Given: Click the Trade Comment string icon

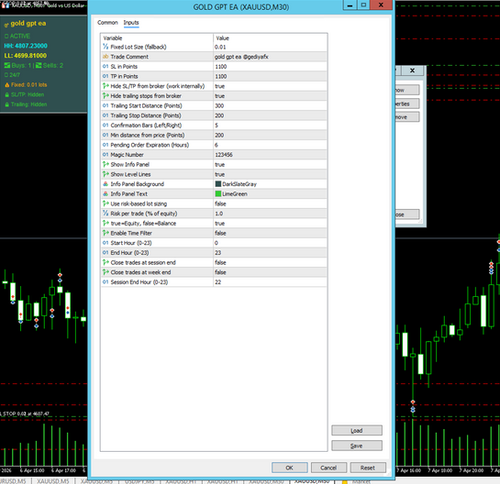Looking at the screenshot, I should pyautogui.click(x=106, y=57).
